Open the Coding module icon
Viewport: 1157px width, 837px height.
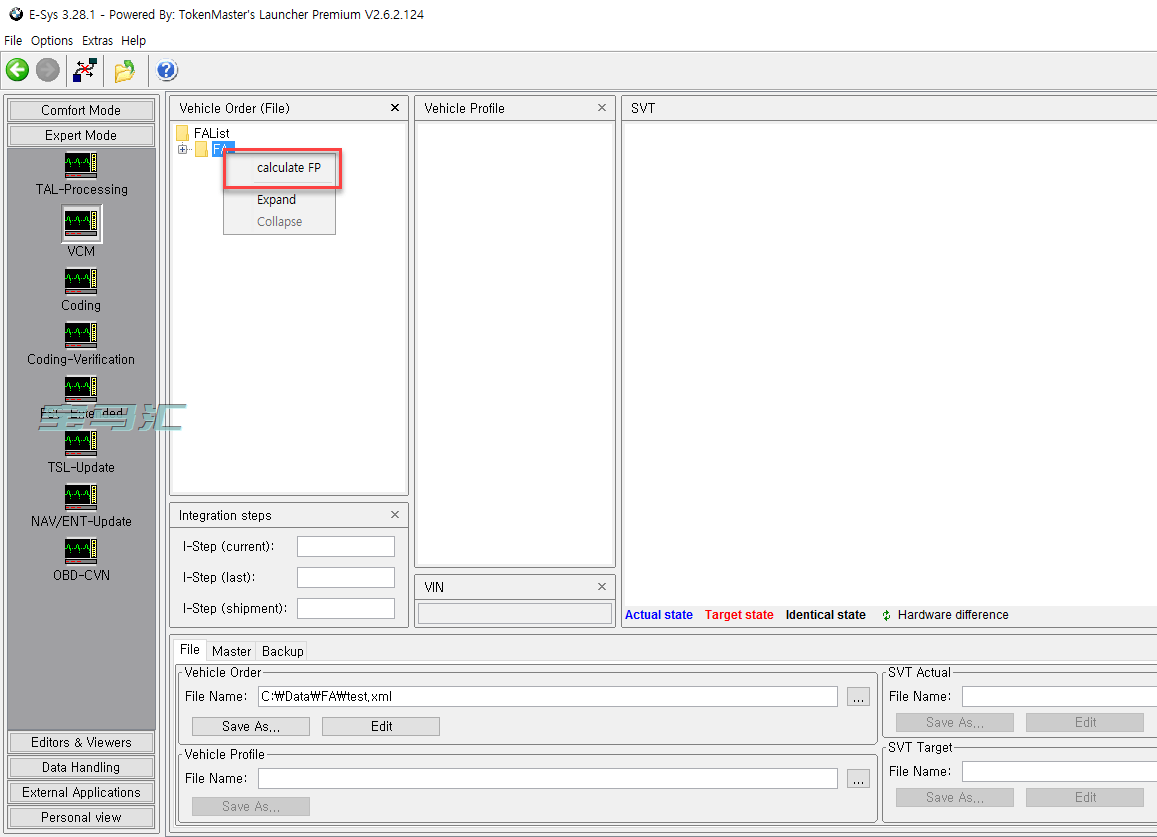[80, 280]
